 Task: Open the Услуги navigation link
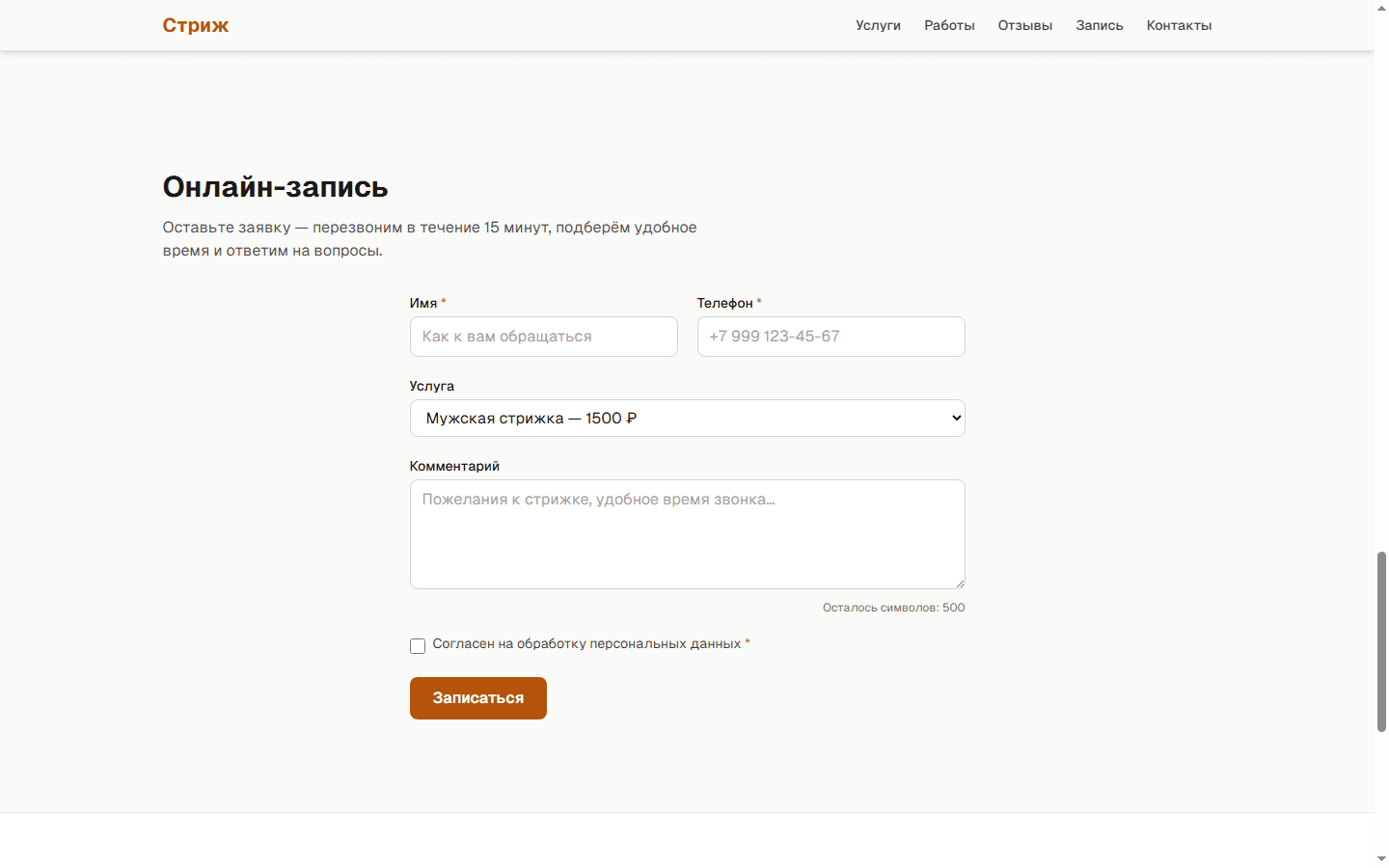tap(878, 25)
